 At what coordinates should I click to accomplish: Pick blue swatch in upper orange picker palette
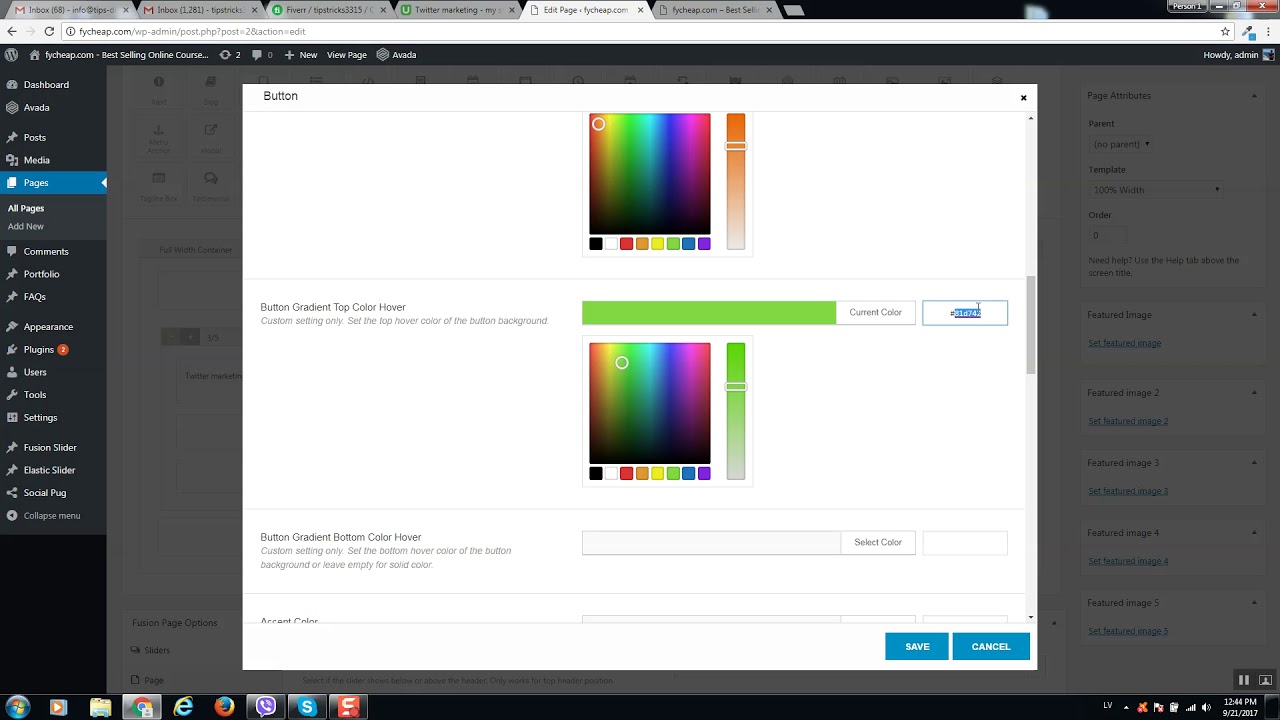688,244
